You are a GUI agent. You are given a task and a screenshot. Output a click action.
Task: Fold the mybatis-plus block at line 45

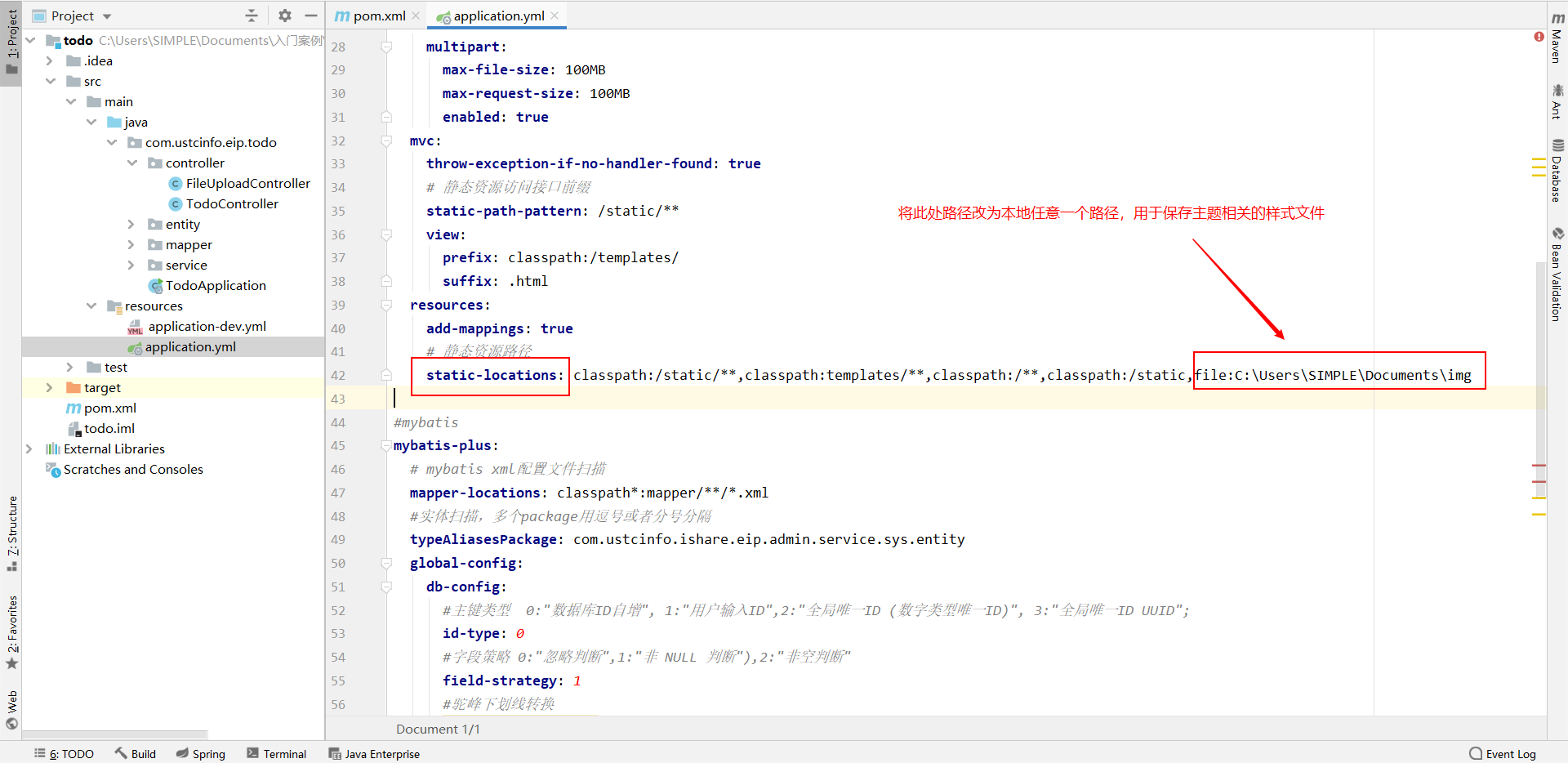pyautogui.click(x=386, y=446)
